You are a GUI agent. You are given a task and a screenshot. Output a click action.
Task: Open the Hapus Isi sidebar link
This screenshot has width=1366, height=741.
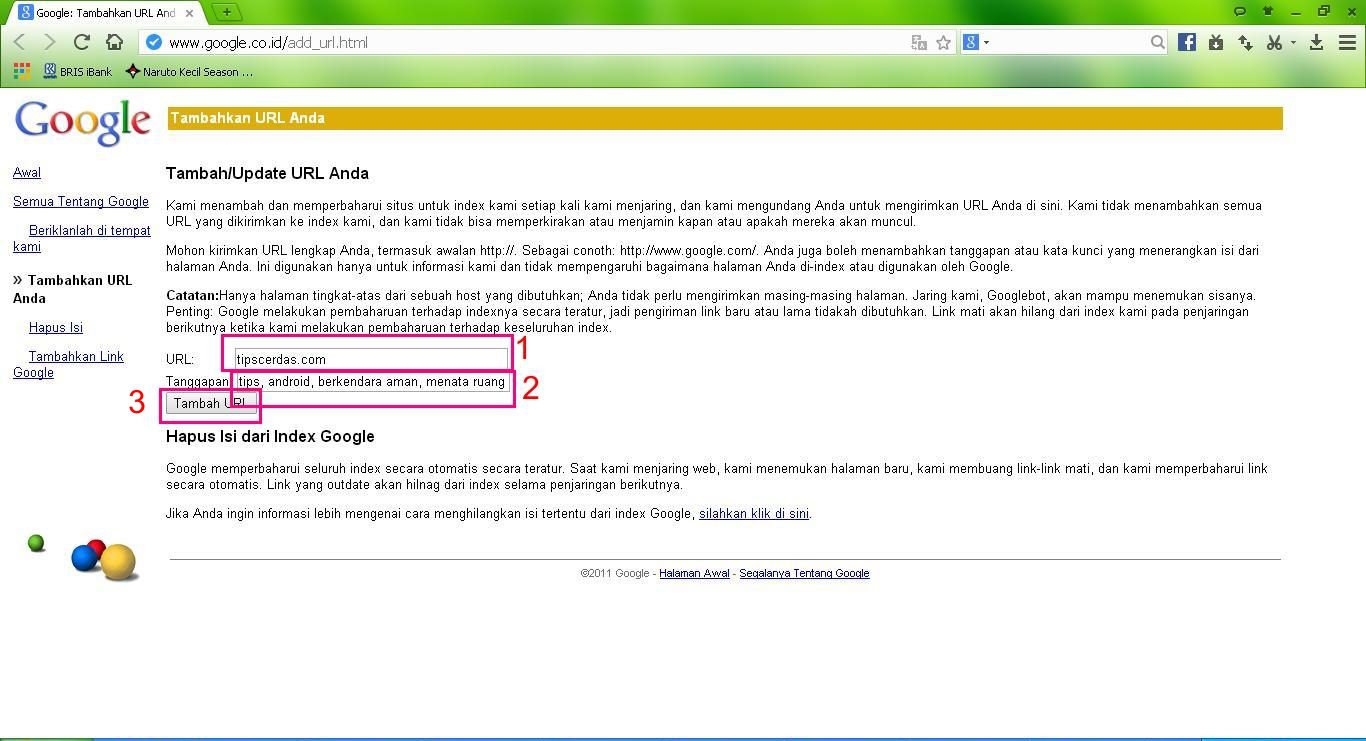click(56, 328)
